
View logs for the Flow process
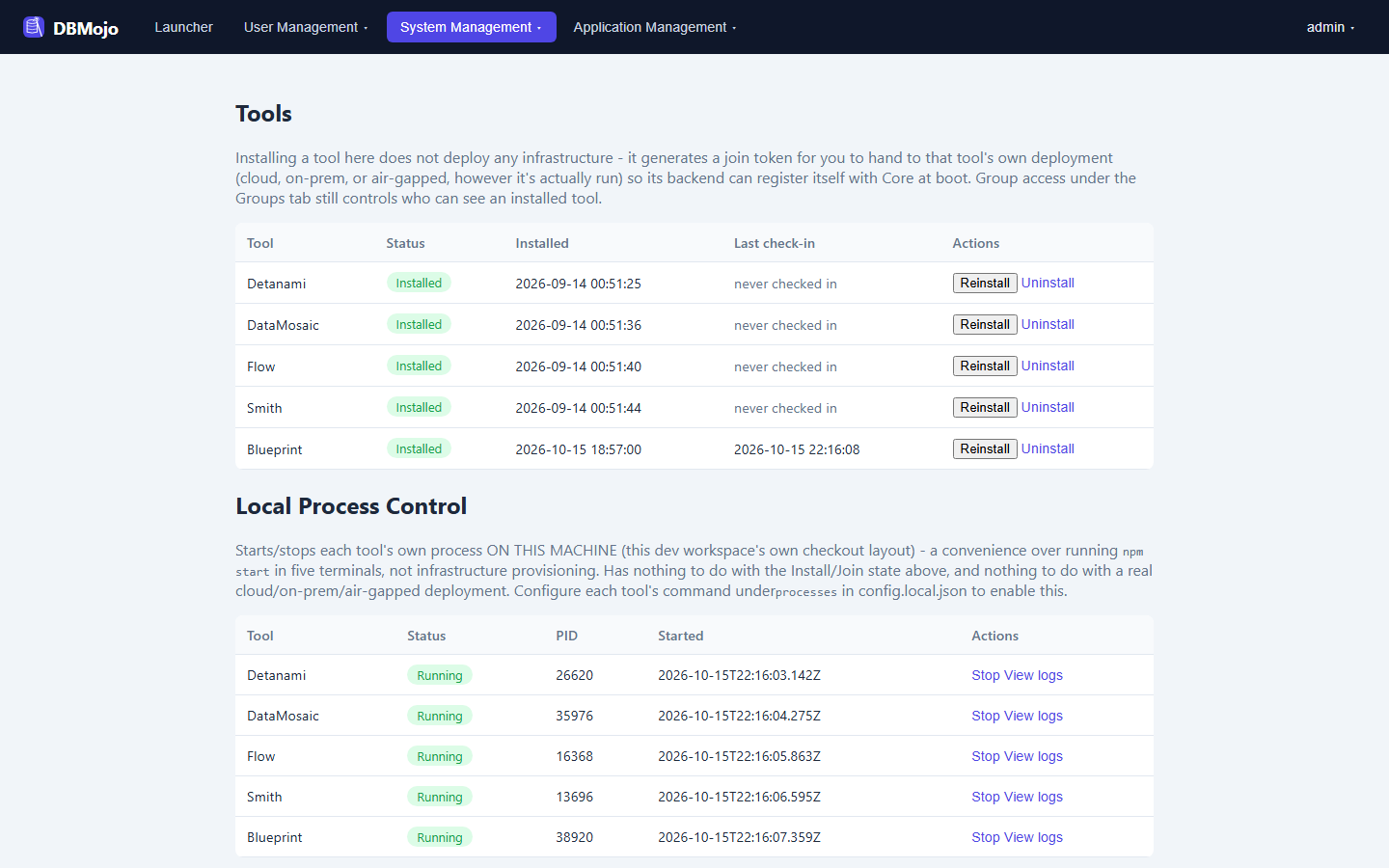pos(1033,756)
